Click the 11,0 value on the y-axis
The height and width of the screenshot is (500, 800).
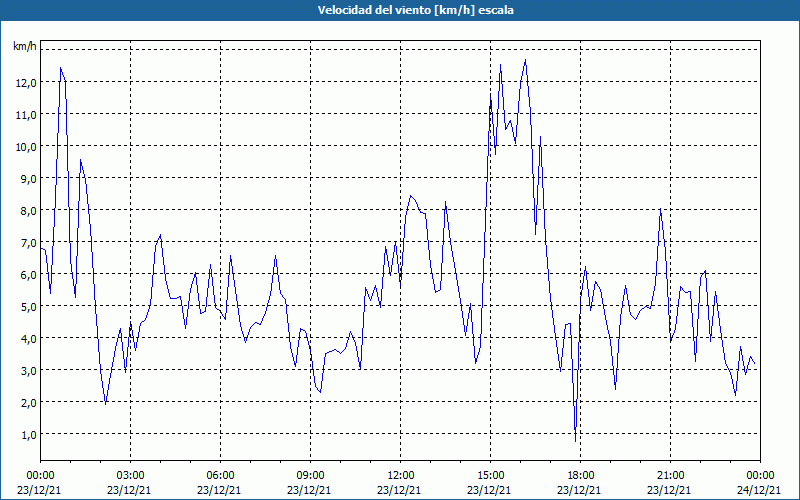coord(26,115)
